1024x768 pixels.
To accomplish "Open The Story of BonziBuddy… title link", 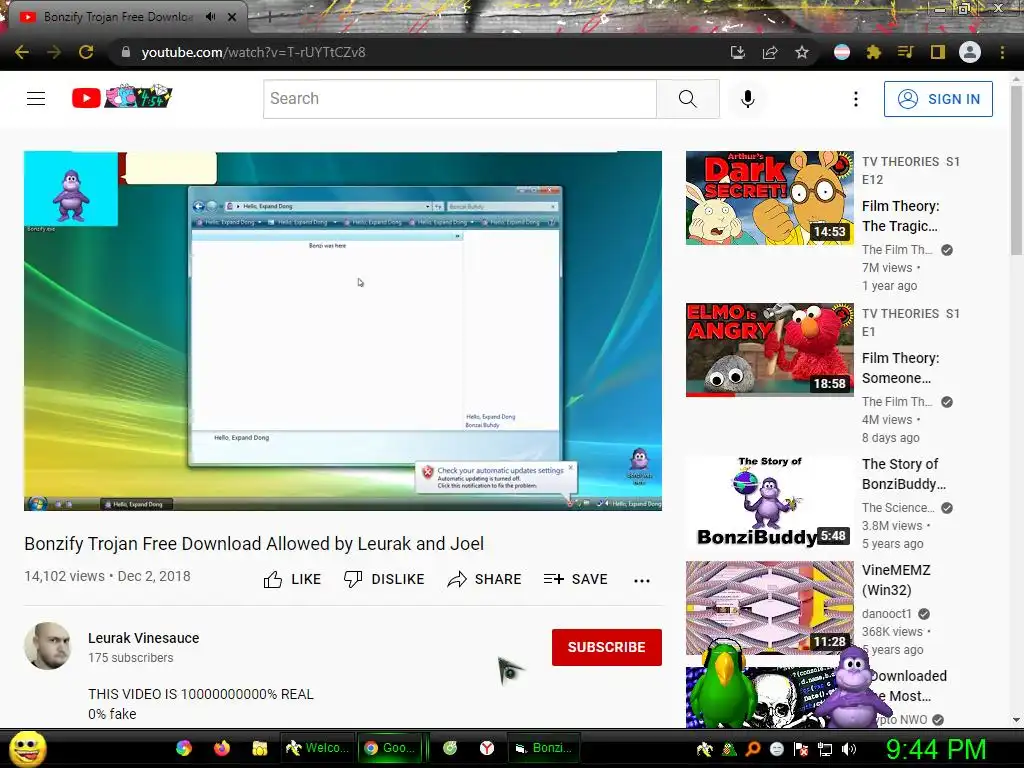I will (x=904, y=474).
